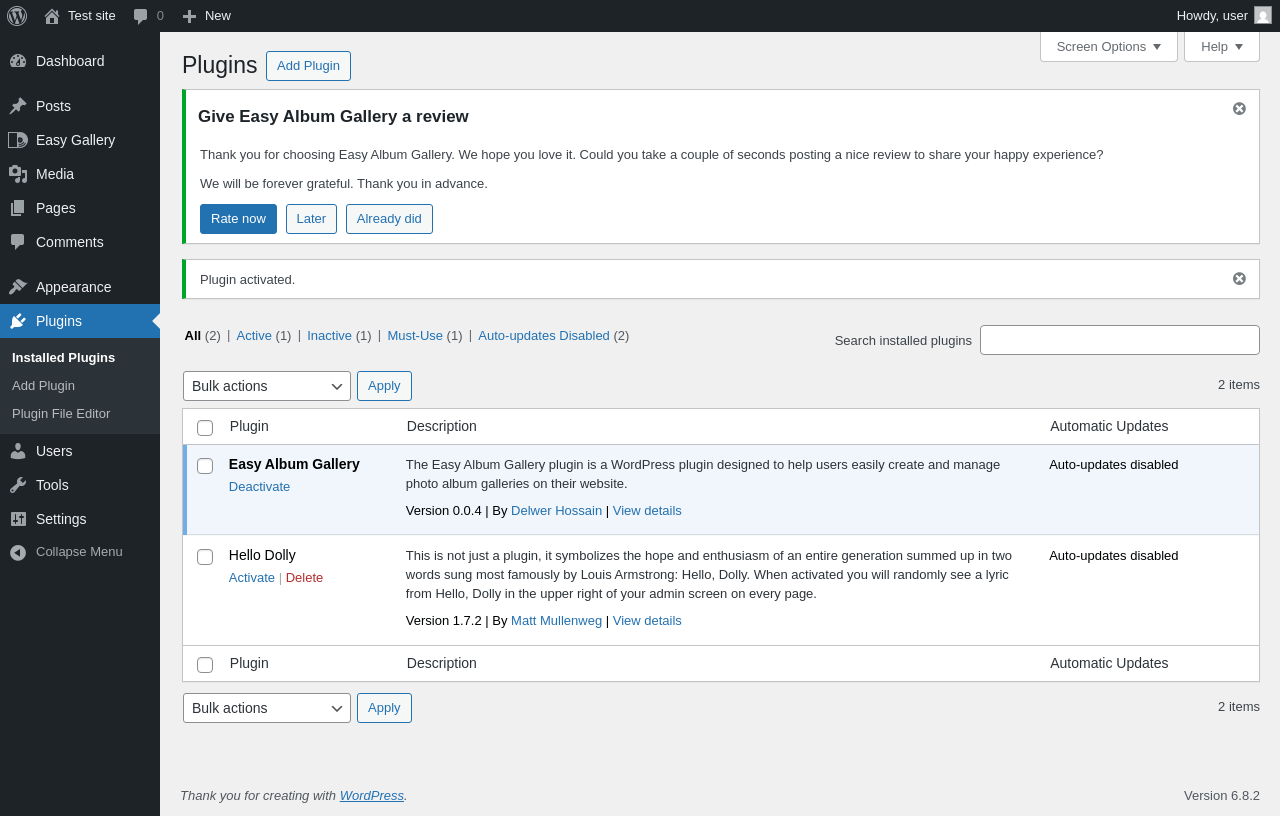Click the top Automatic Updates column header

click(x=1109, y=426)
